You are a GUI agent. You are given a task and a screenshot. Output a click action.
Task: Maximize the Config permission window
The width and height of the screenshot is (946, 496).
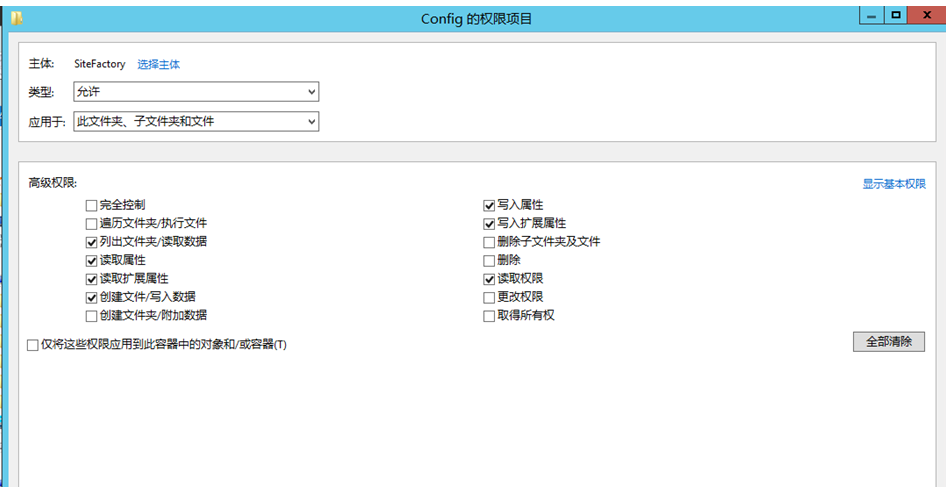[x=896, y=15]
